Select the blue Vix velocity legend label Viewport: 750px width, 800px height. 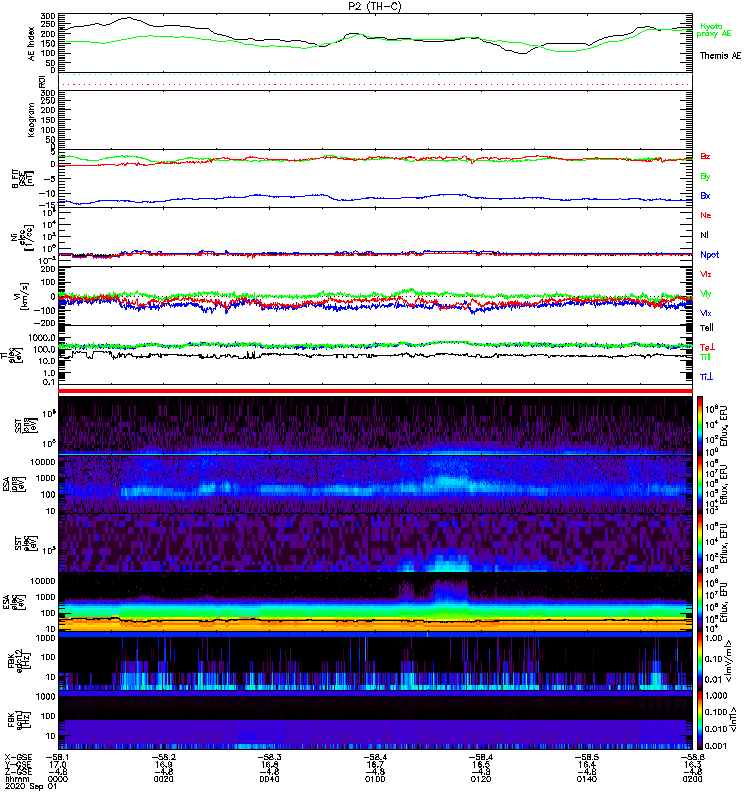click(x=706, y=313)
